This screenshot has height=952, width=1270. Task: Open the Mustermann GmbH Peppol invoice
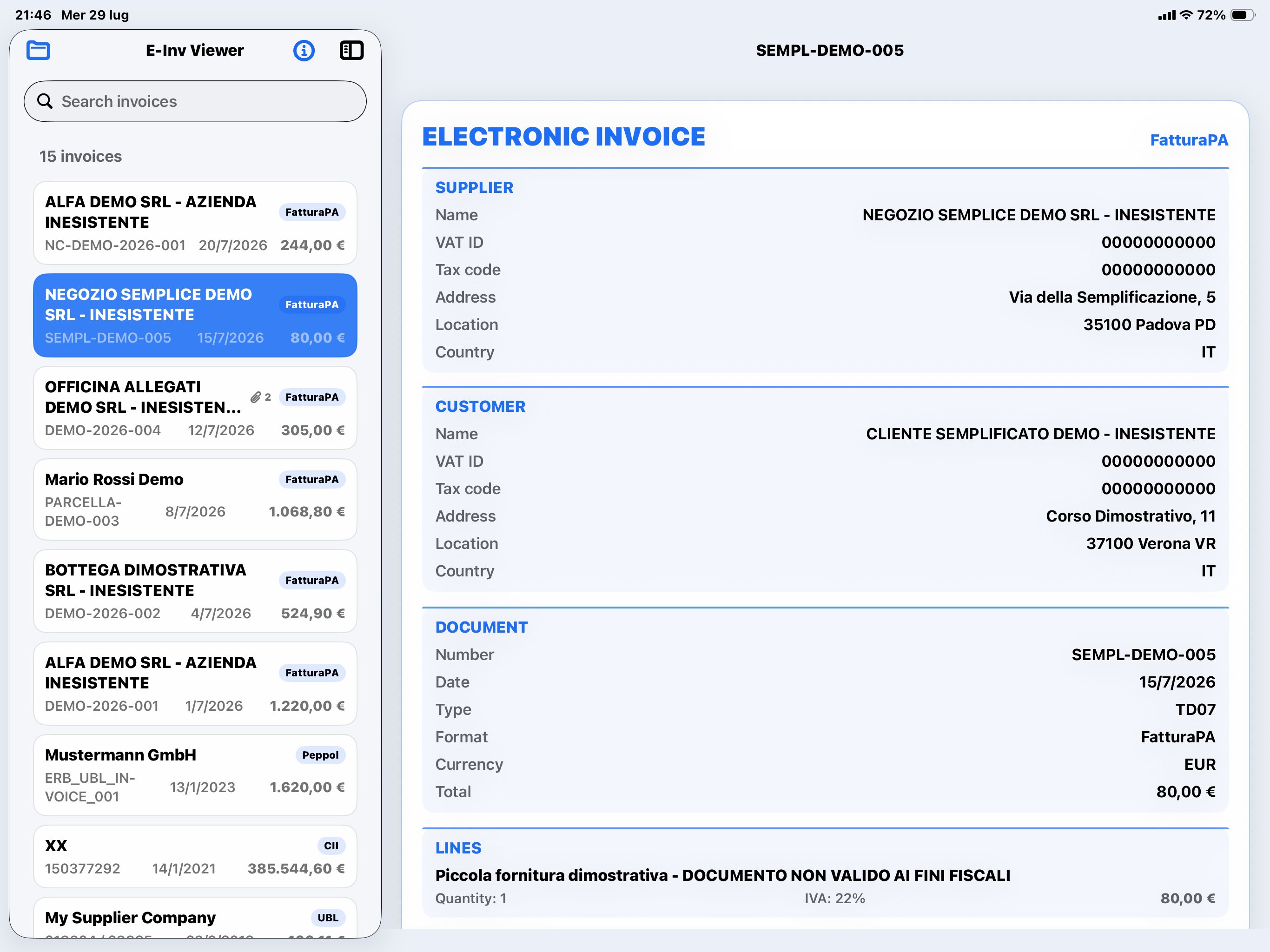[195, 774]
